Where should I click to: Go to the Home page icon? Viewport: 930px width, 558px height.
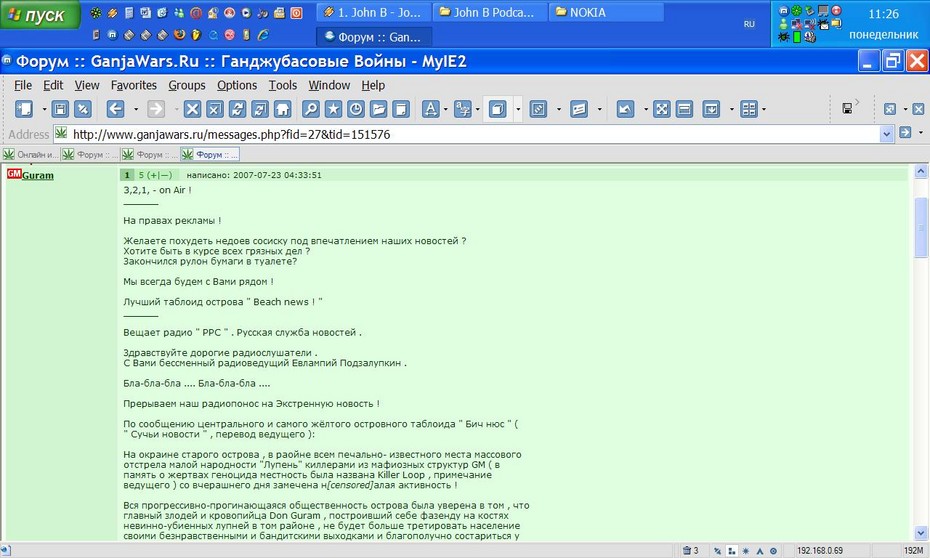coord(282,109)
